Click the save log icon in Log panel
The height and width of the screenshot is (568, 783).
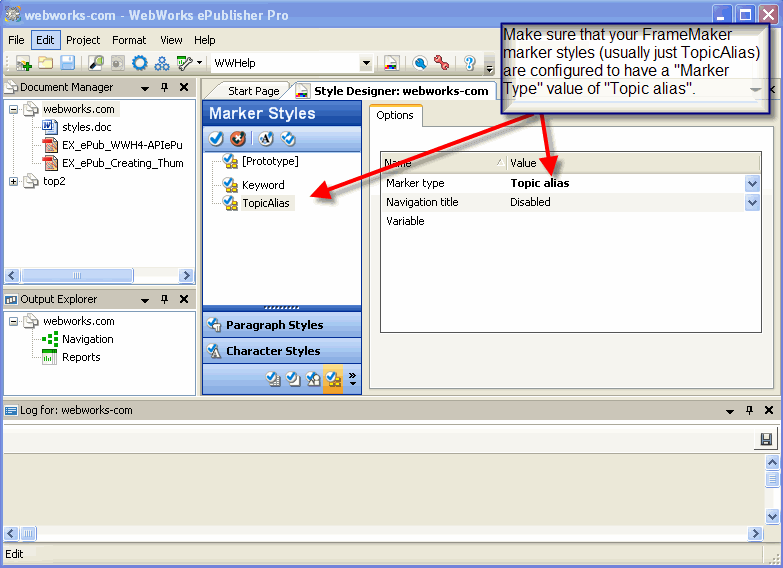tap(766, 439)
